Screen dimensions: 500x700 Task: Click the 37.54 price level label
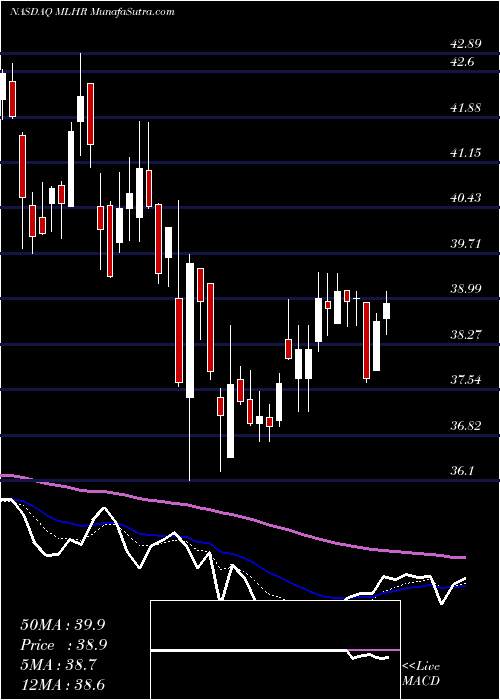466,380
